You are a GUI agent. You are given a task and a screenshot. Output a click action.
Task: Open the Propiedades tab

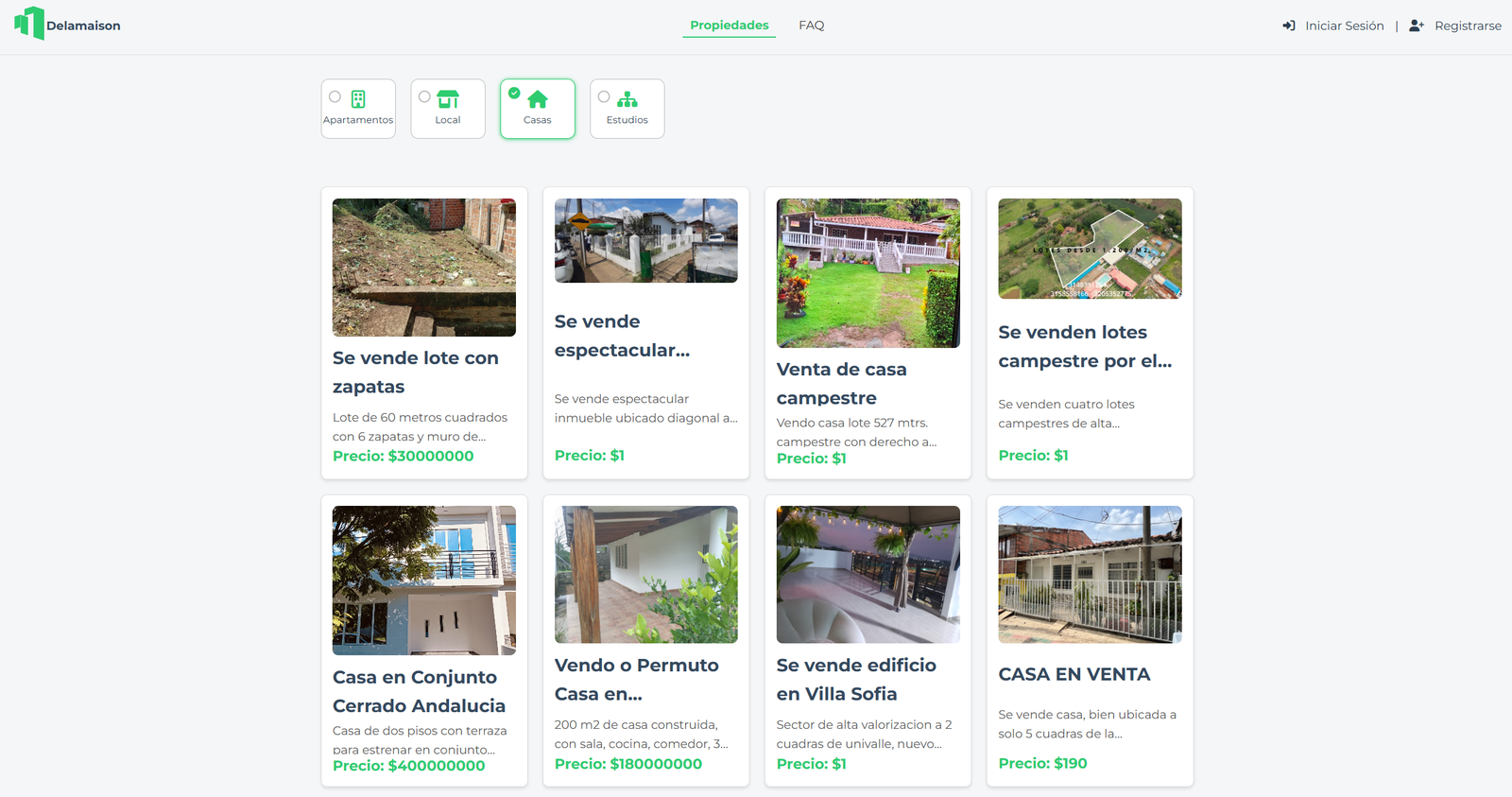pos(730,26)
